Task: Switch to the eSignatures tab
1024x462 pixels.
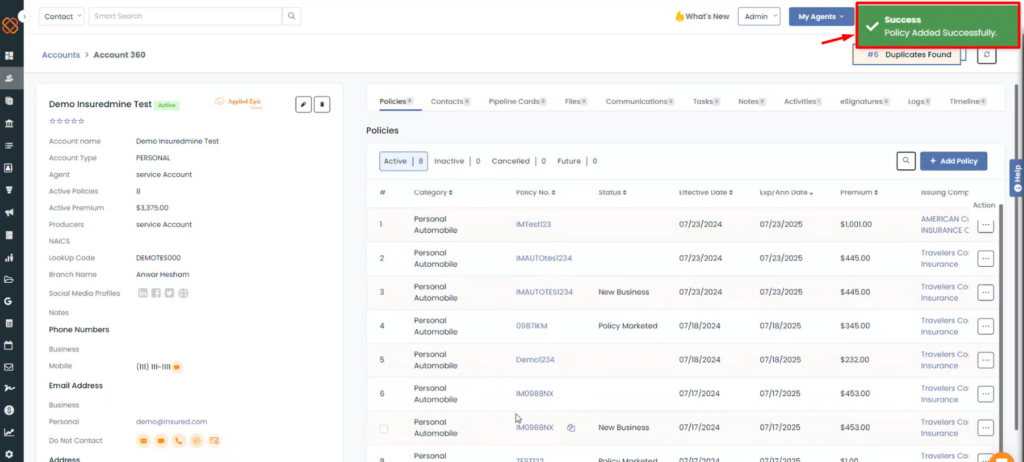Action: click(865, 102)
